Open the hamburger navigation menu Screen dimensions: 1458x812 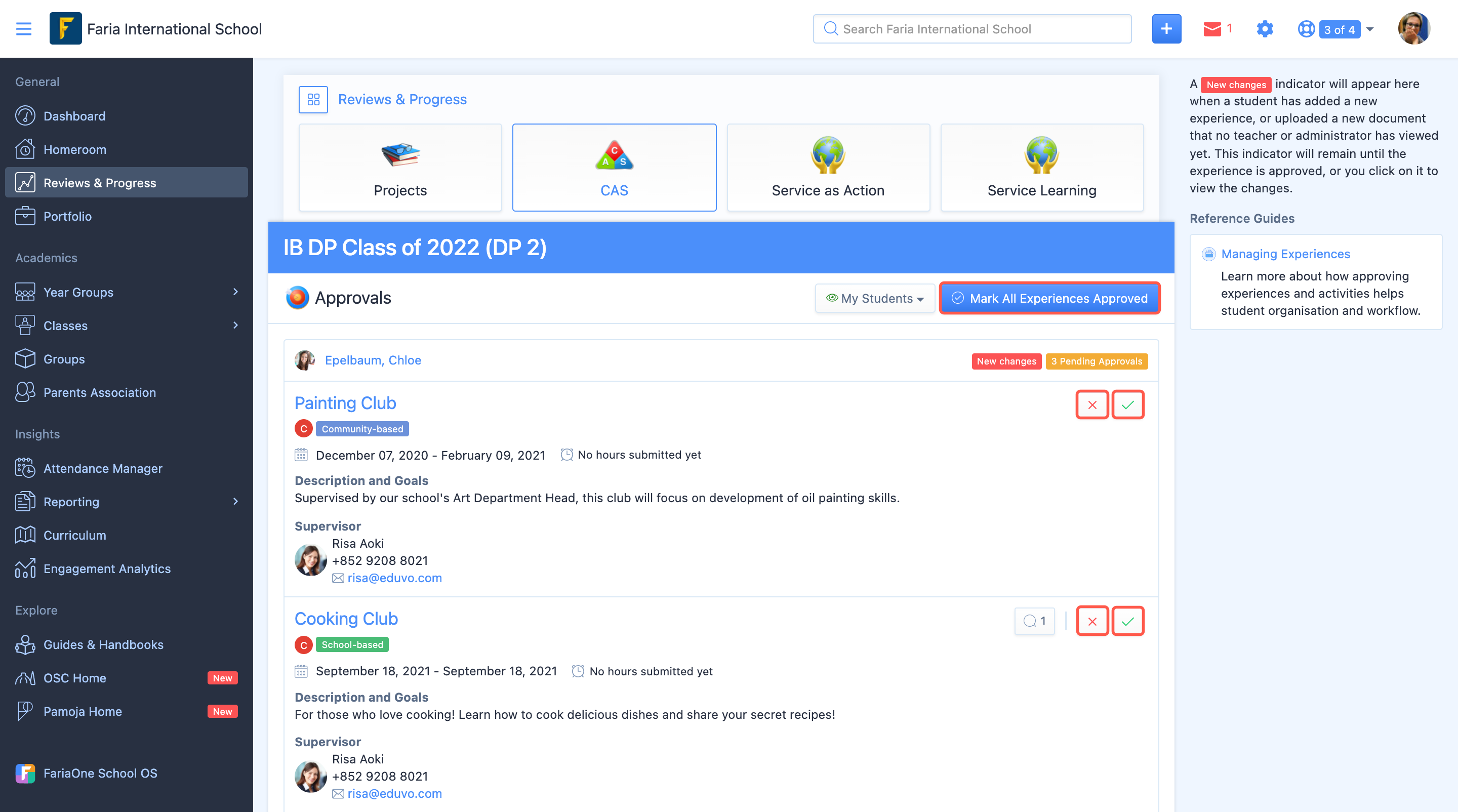(x=24, y=29)
